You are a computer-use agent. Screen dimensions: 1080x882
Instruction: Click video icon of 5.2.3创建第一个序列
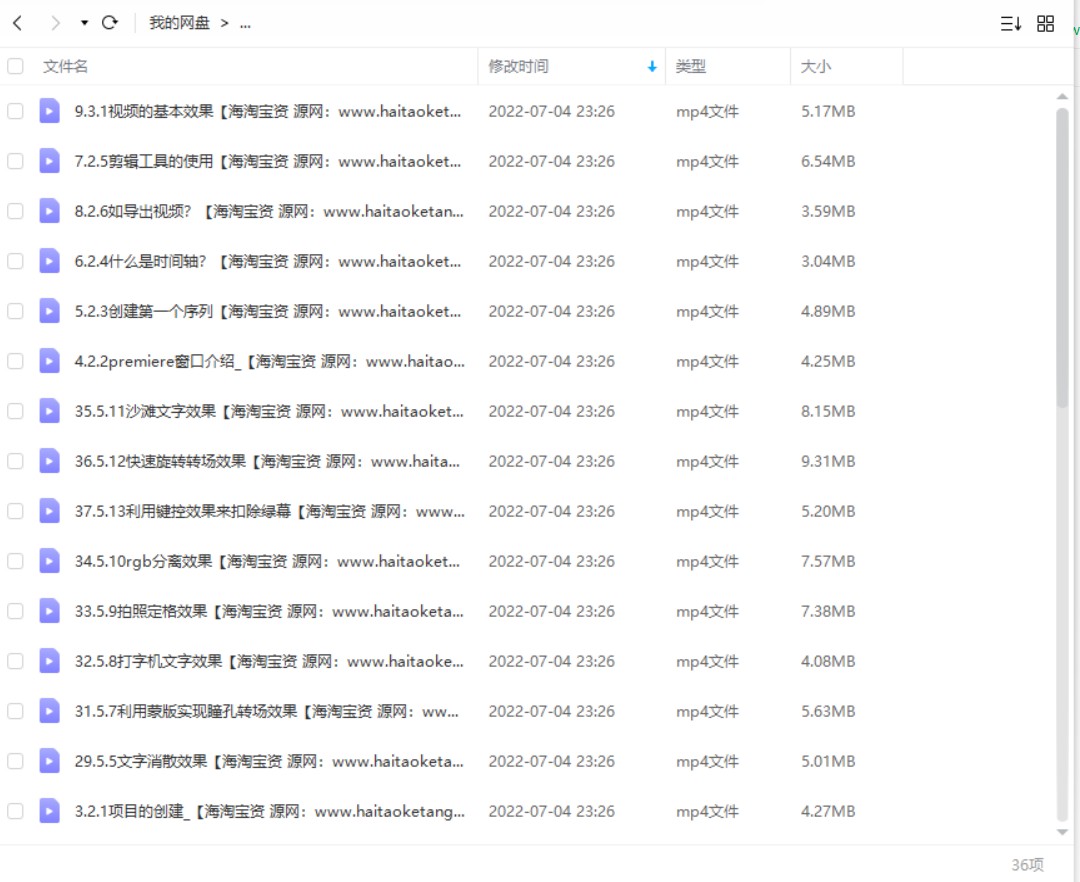click(50, 311)
